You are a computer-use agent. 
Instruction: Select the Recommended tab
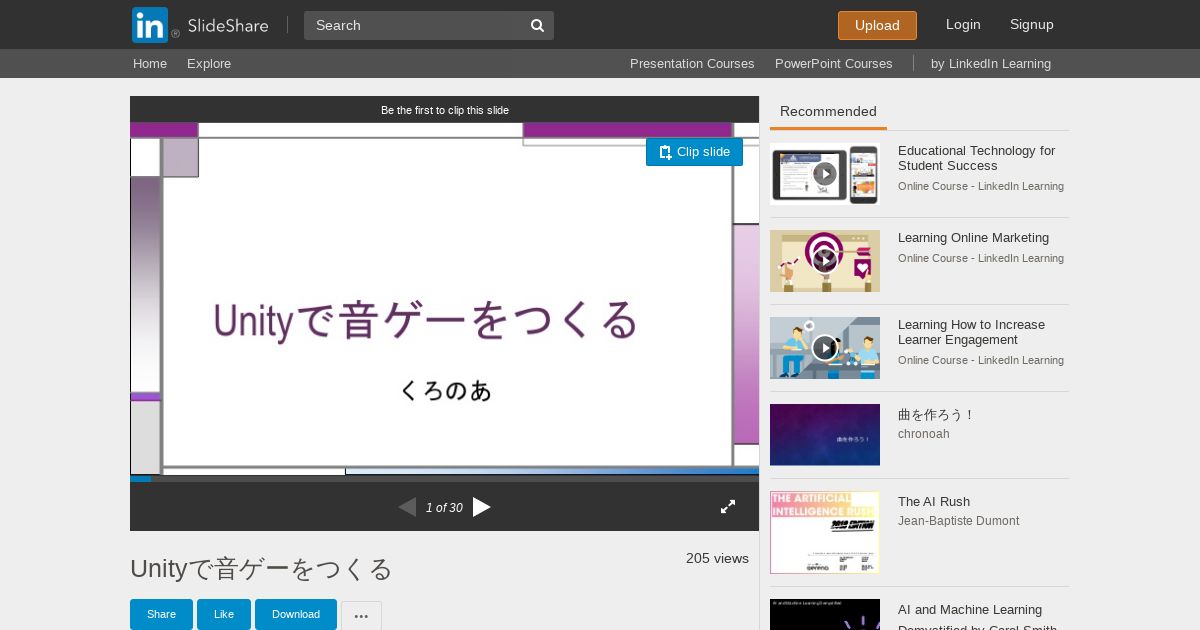click(x=828, y=112)
